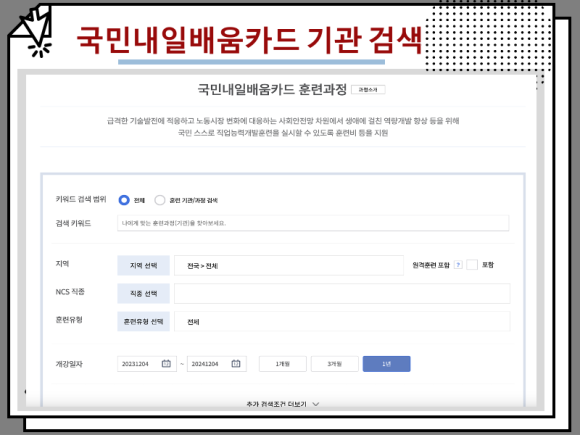Open the start date calendar icon
This screenshot has height=435, width=580.
click(166, 364)
